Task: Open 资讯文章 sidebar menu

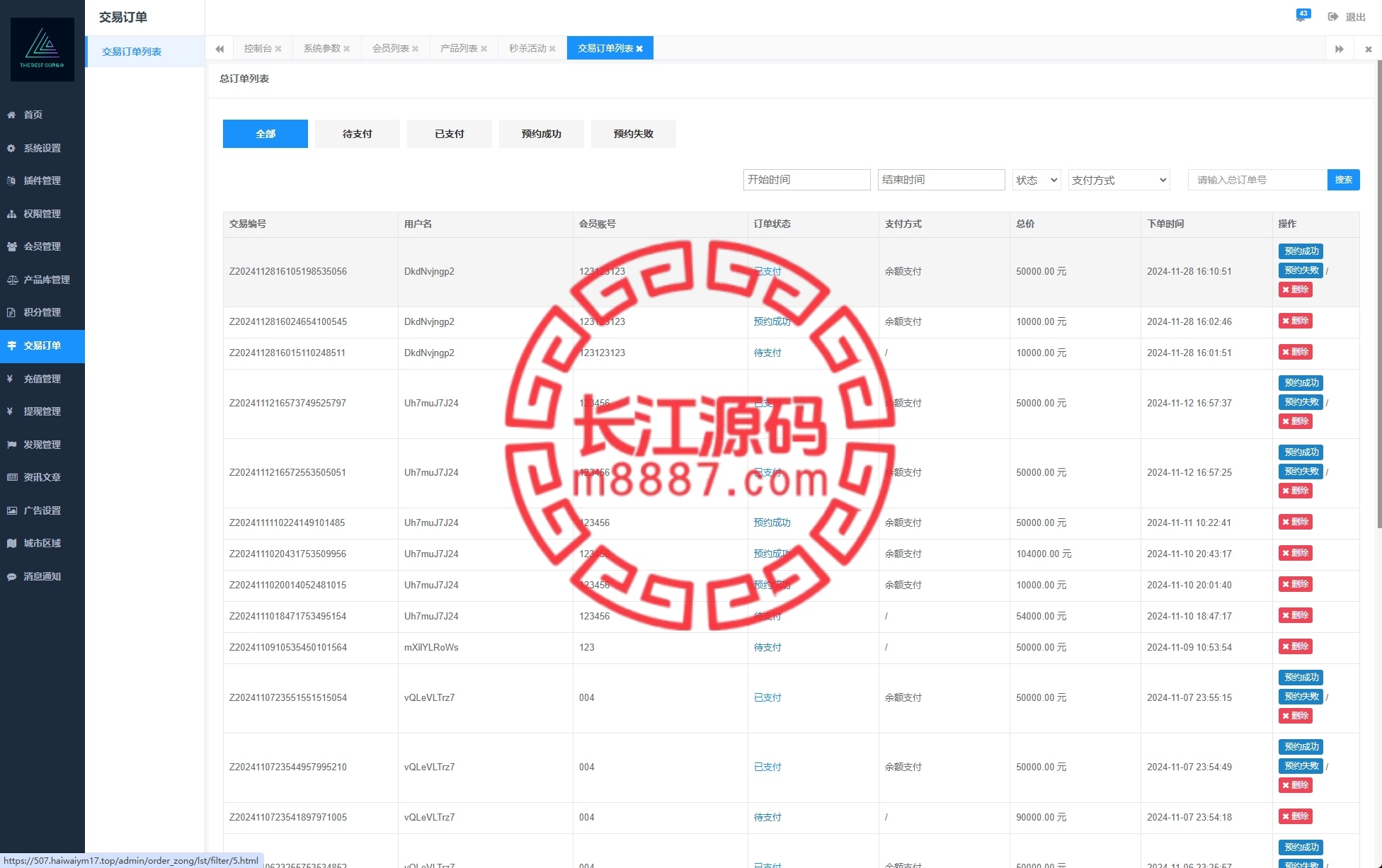Action: click(x=42, y=477)
